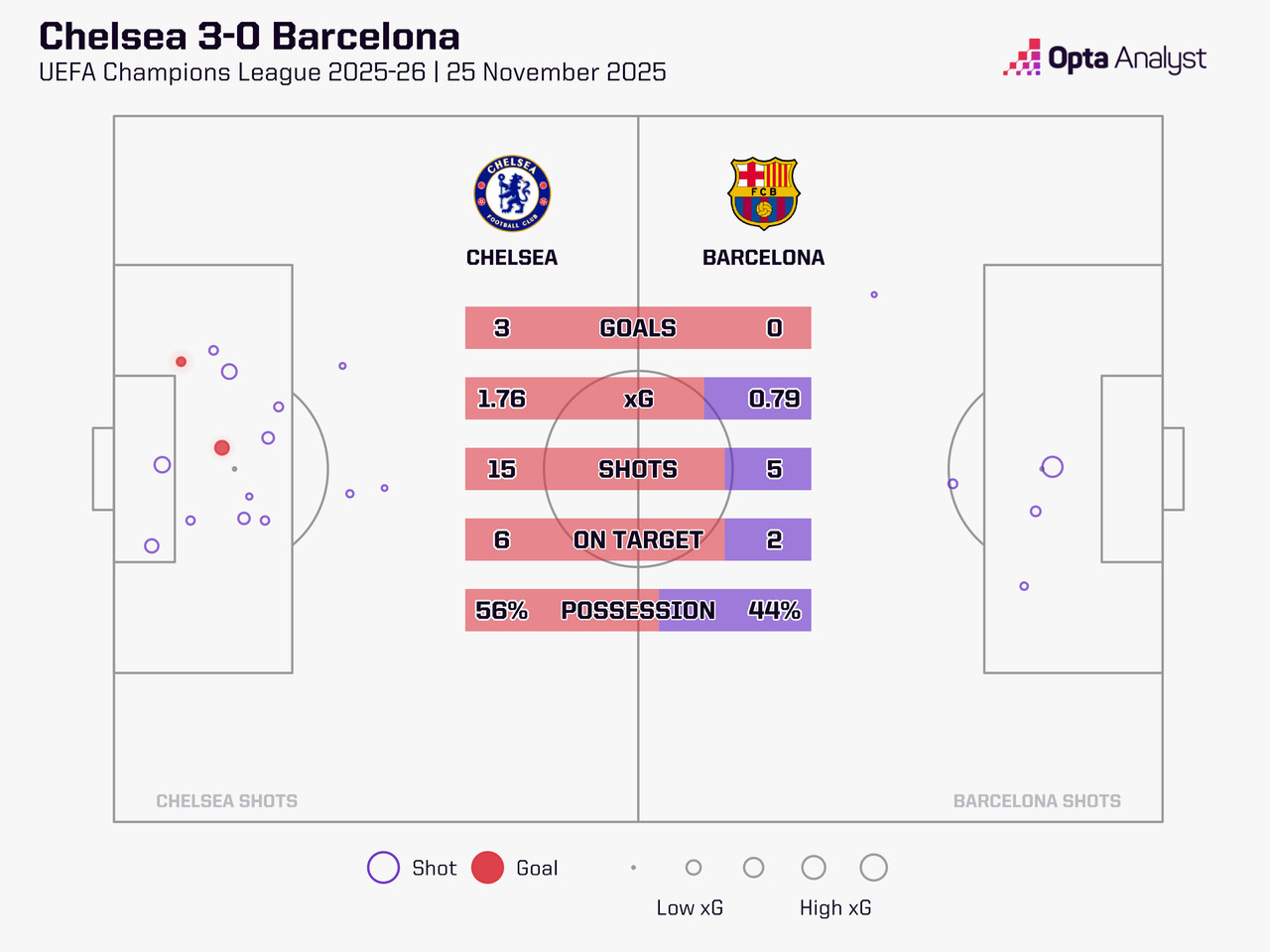Click Barcelona's 44% possession segment

774,611
